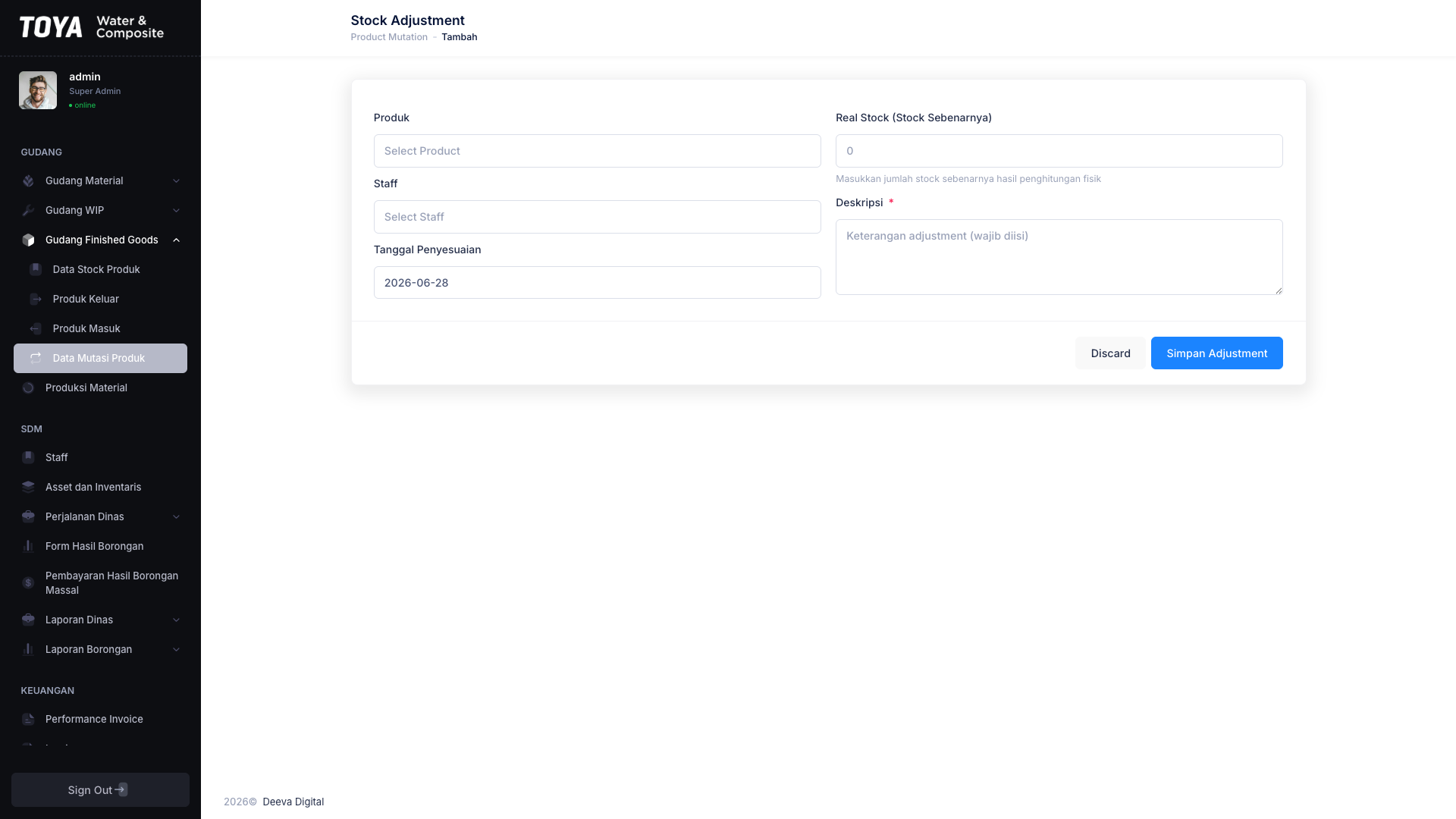Screen dimensions: 1456x819
Task: Open Produk Masuk menu item
Action: (x=100, y=328)
